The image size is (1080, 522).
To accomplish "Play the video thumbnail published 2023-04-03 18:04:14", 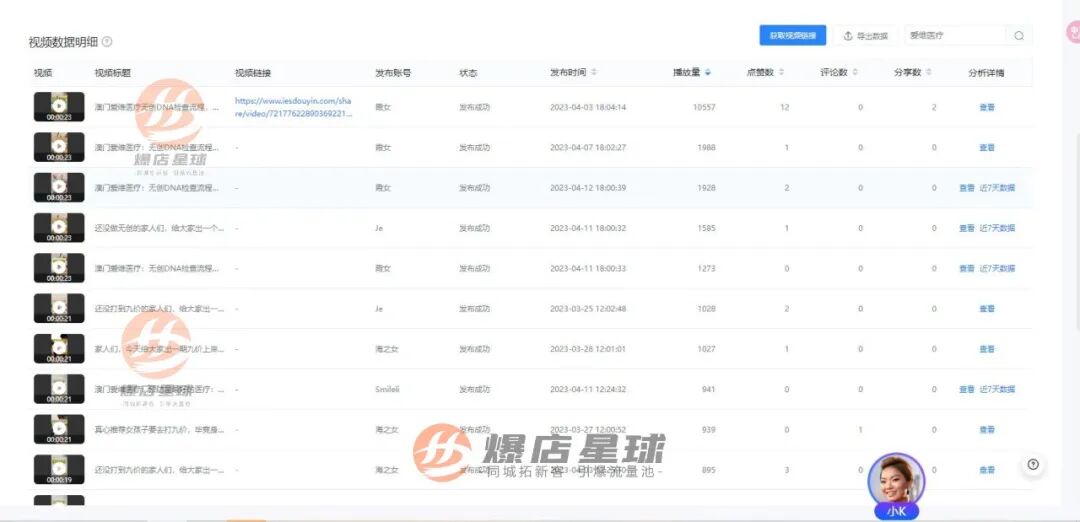I will (x=59, y=107).
